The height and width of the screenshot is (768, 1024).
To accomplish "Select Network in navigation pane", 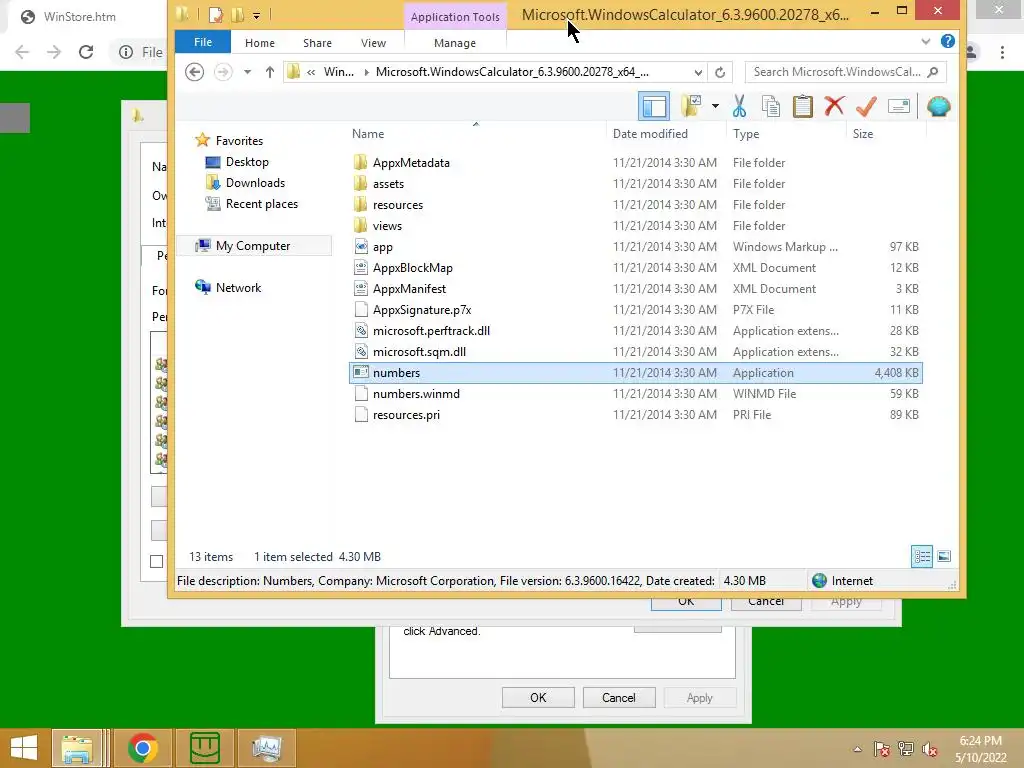I will pos(238,287).
